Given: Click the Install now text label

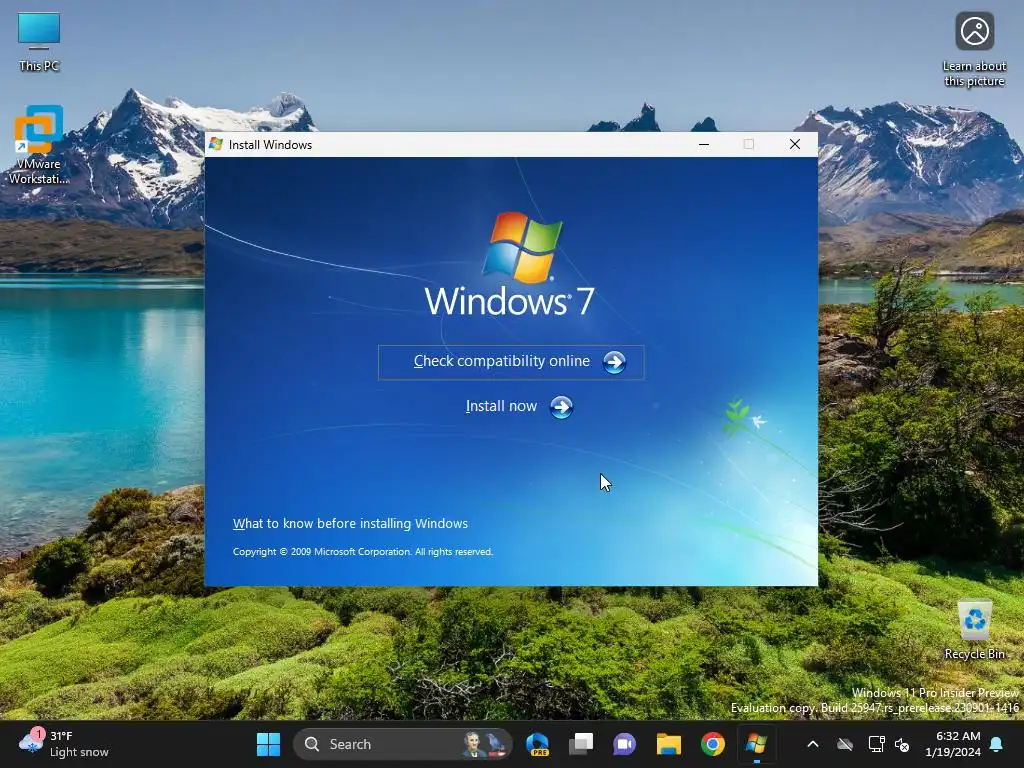Looking at the screenshot, I should pos(501,406).
